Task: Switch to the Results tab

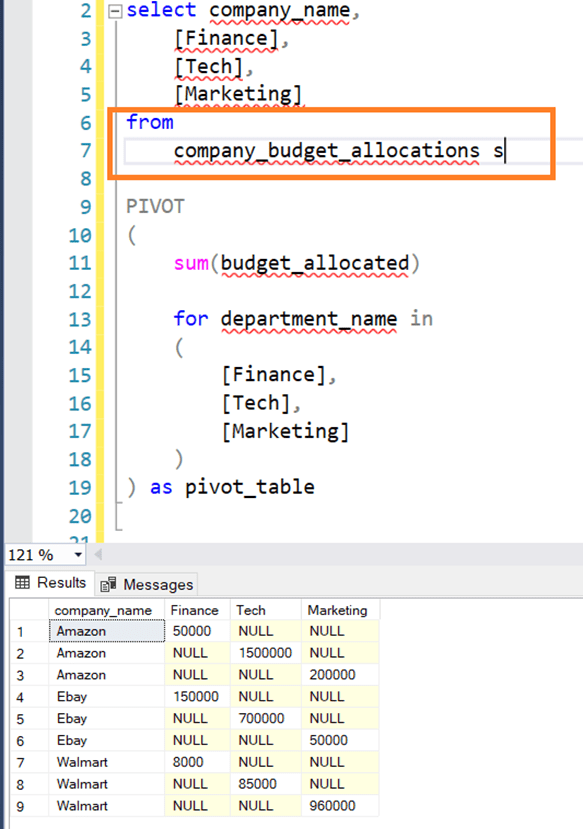Action: [51, 583]
